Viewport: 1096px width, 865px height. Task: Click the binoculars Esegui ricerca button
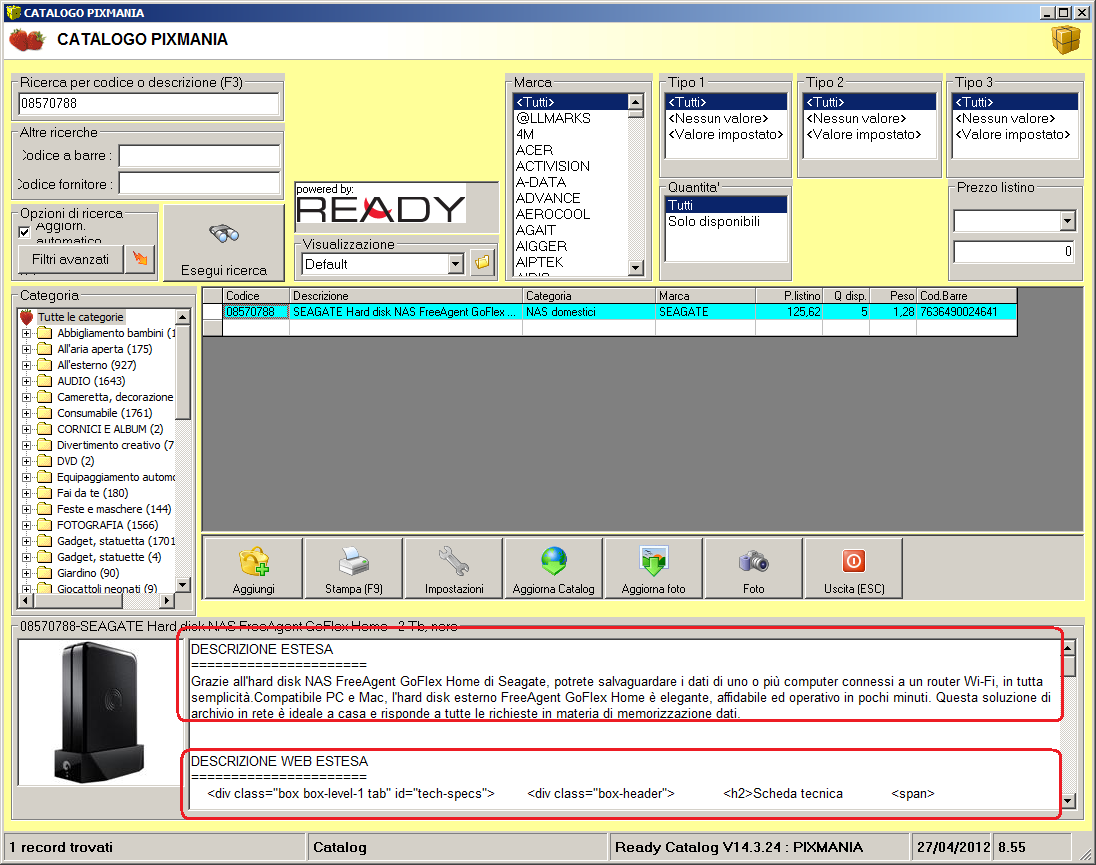(224, 243)
